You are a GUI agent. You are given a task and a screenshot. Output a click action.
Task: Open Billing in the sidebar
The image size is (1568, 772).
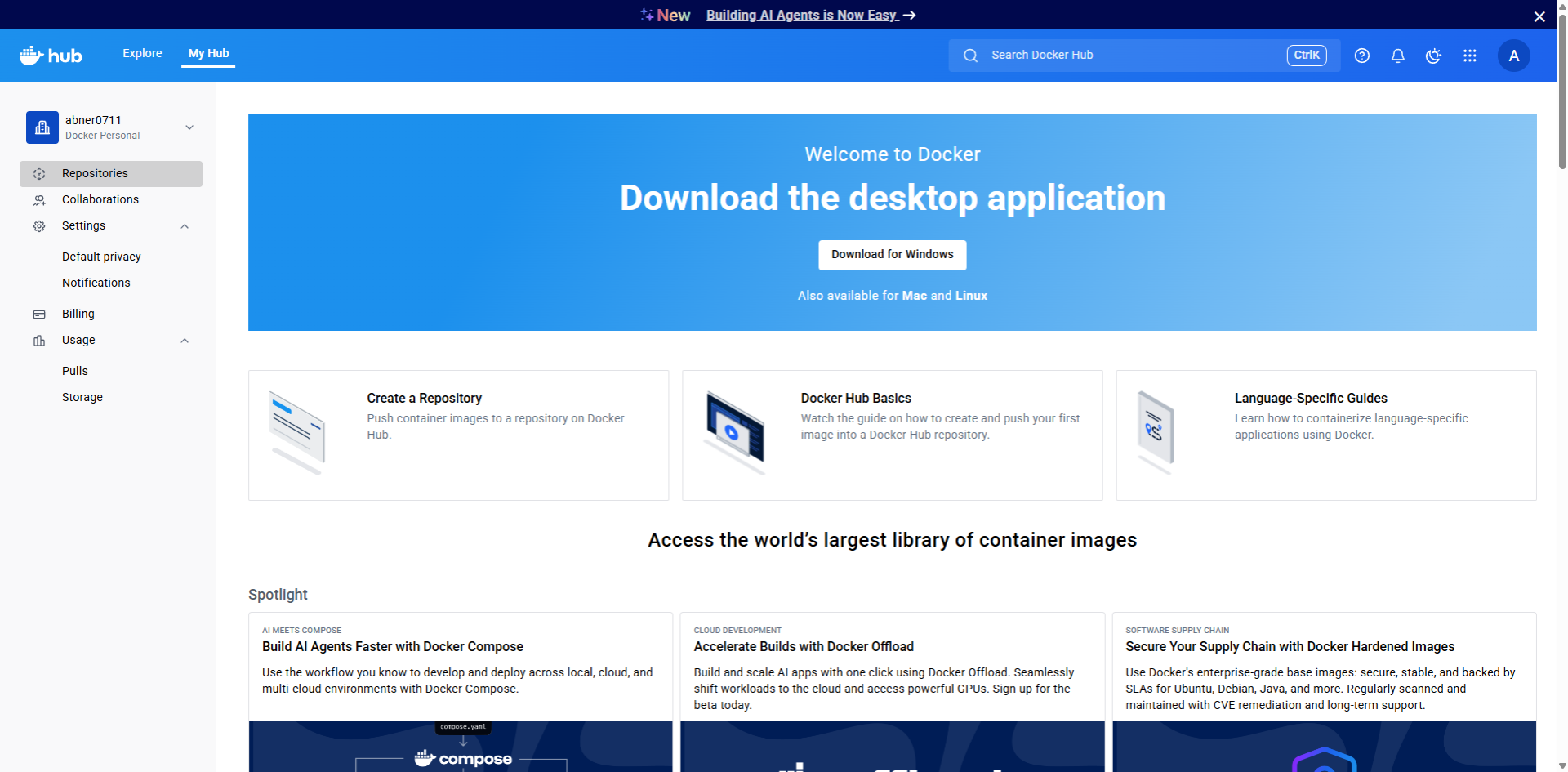click(x=111, y=315)
